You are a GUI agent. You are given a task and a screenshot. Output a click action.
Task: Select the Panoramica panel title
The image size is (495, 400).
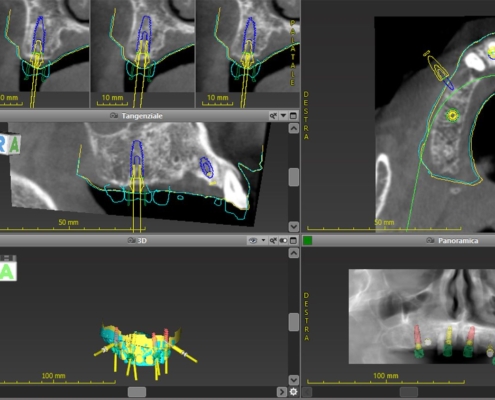pos(458,240)
